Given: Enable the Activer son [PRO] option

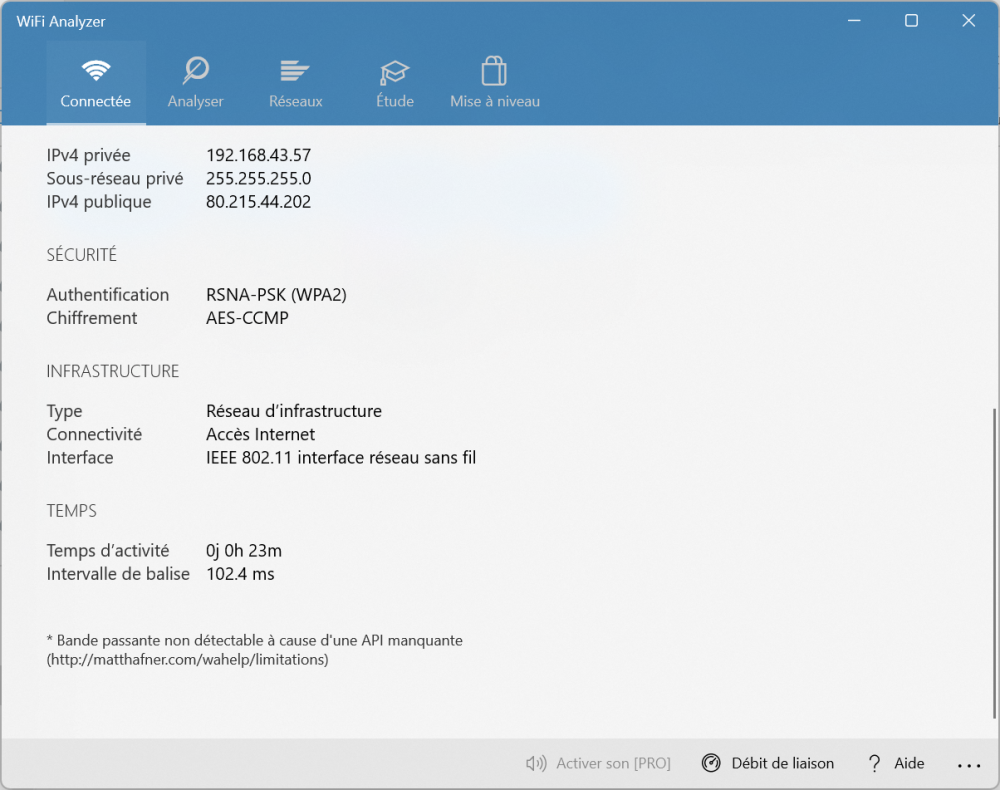Looking at the screenshot, I should [x=613, y=763].
